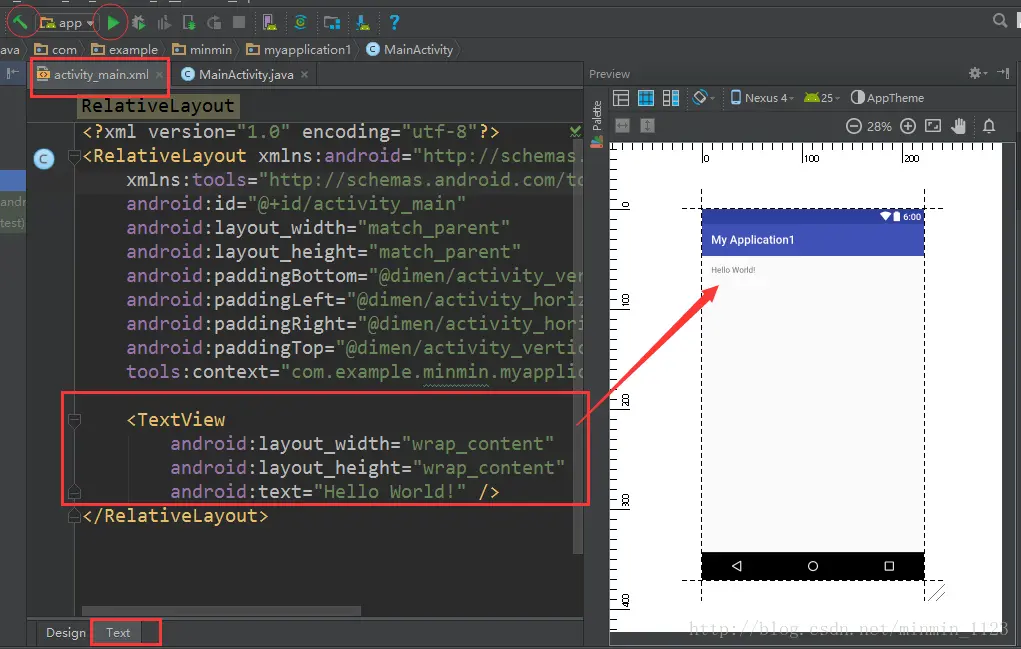Click the android:text="Hello World!" code line

(335, 492)
